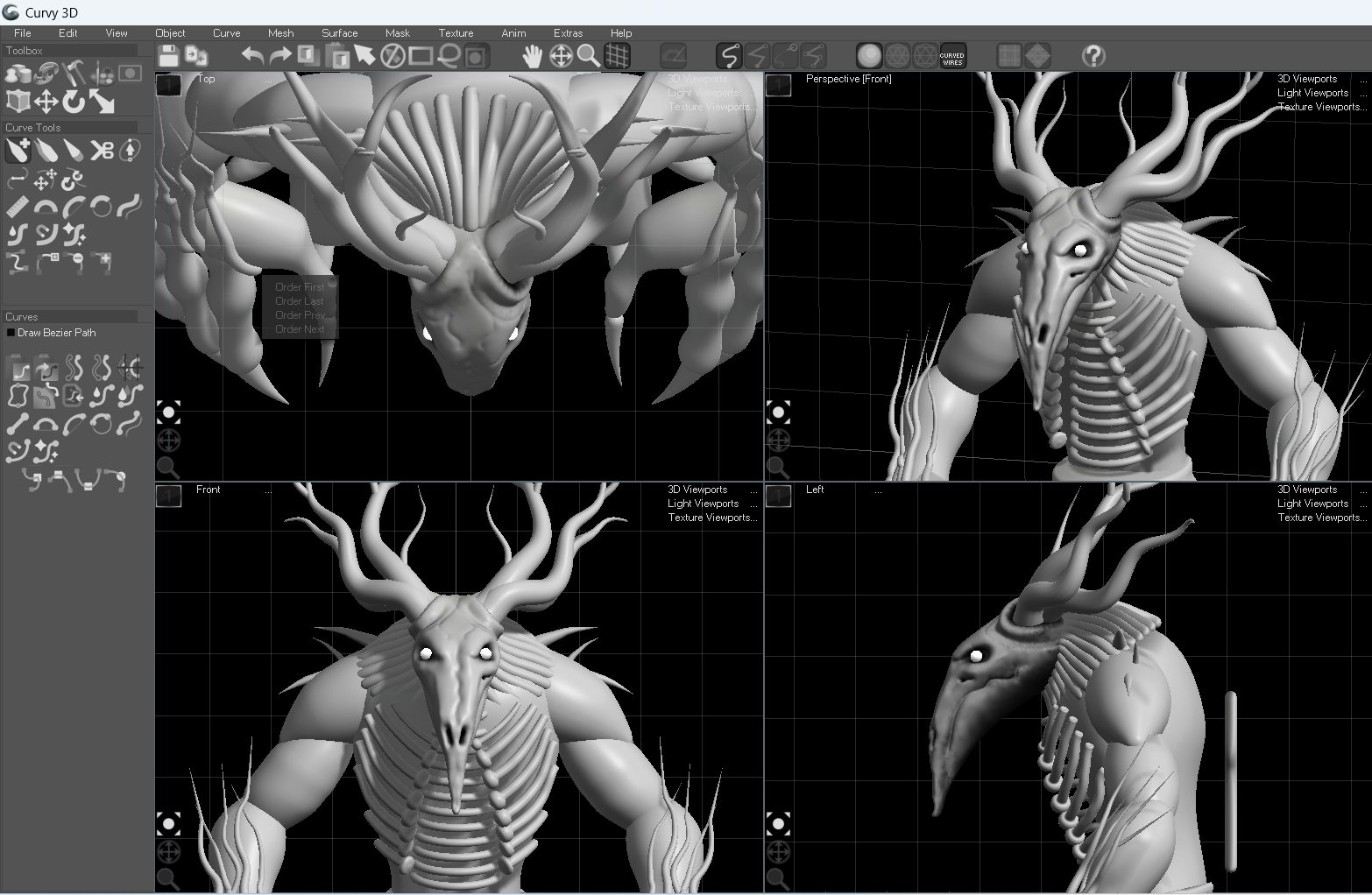Open the Mesh menu
The height and width of the screenshot is (895, 1372).
[280, 33]
